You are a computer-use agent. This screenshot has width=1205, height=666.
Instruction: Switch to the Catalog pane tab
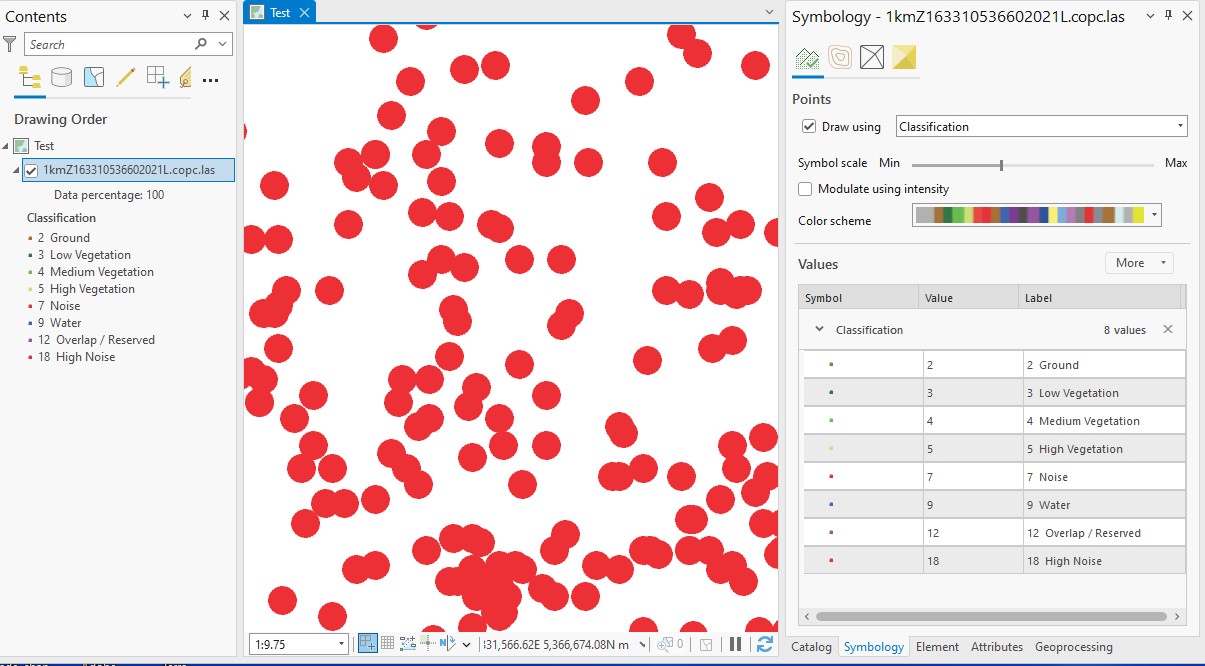click(x=811, y=647)
